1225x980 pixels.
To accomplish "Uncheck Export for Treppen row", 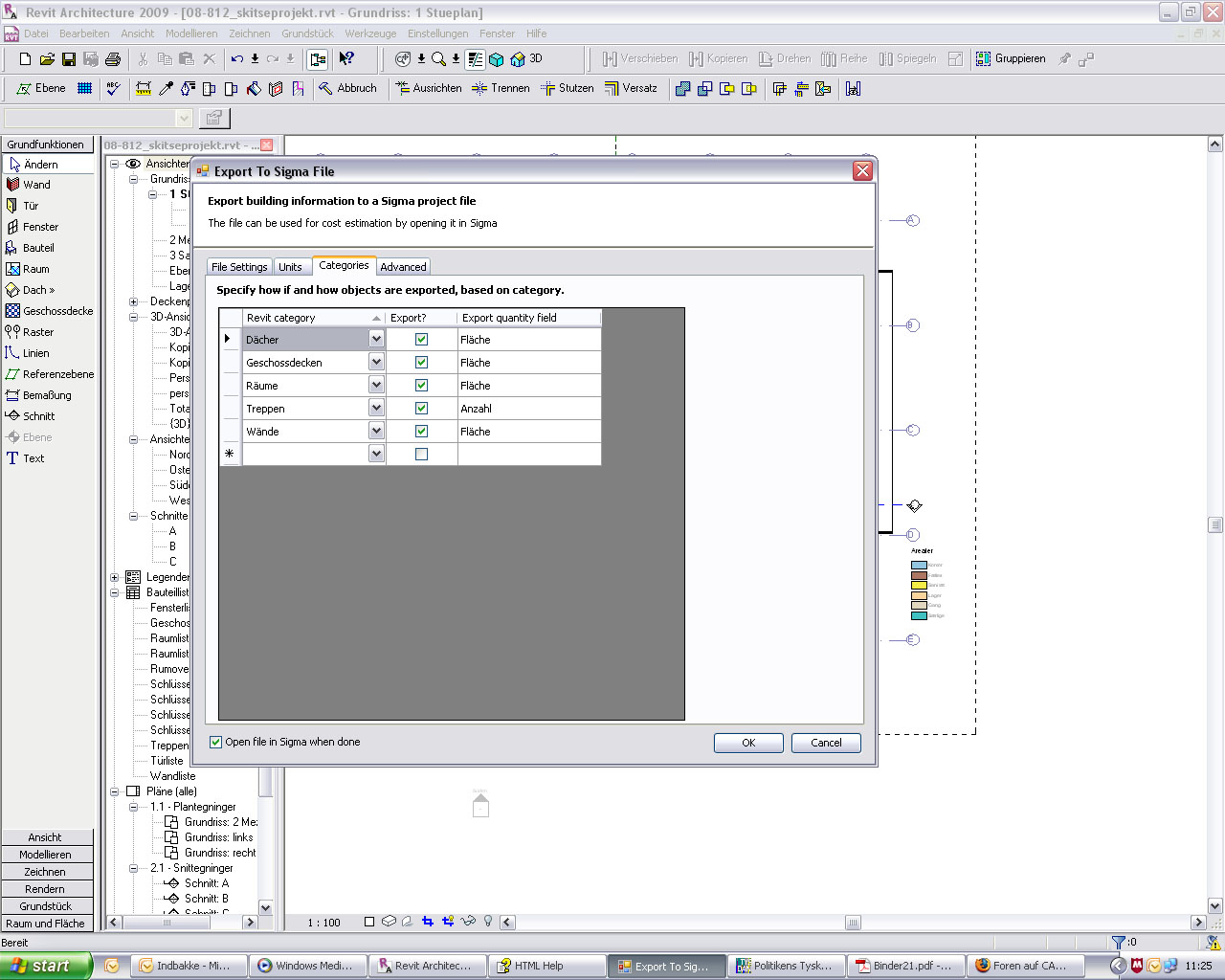I will pos(421,409).
